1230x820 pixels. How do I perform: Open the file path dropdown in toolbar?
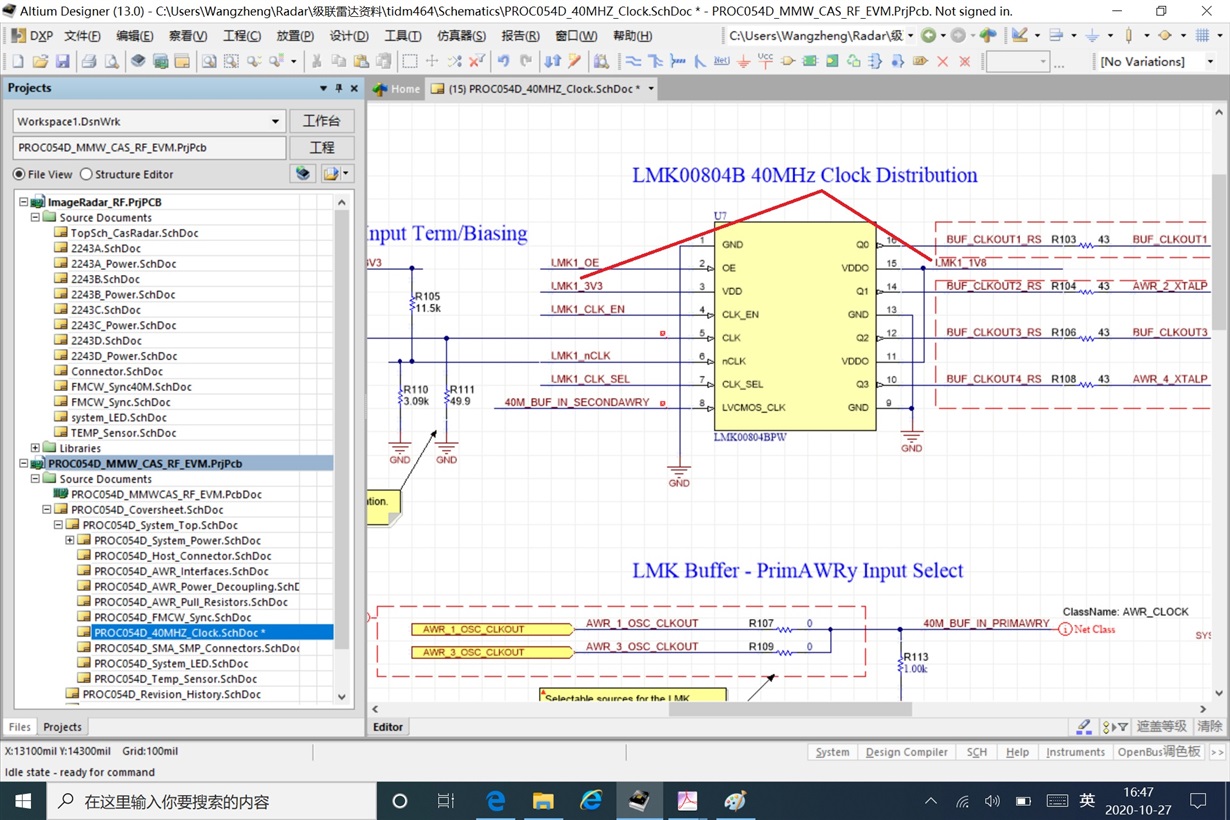(x=910, y=36)
